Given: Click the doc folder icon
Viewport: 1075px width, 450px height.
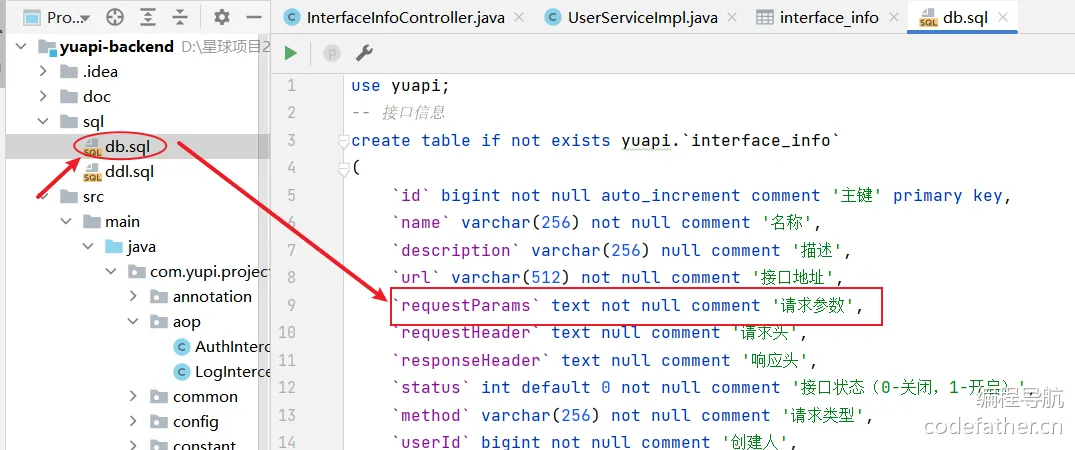Looking at the screenshot, I should click(69, 97).
